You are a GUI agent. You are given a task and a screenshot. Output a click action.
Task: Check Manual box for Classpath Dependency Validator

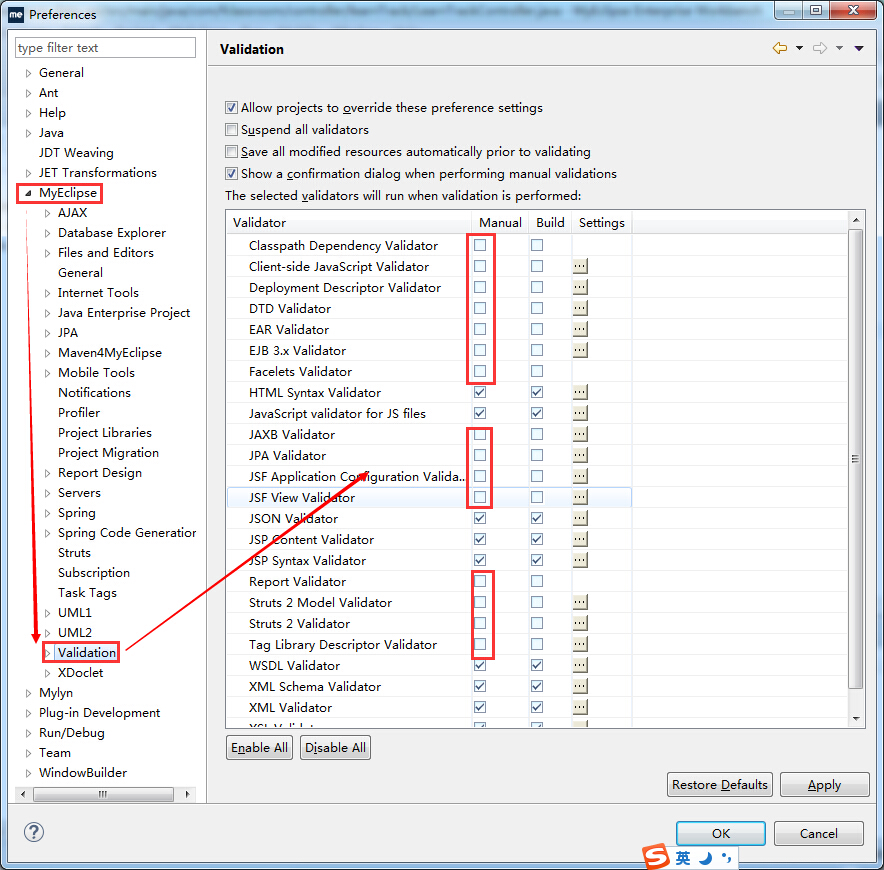(480, 245)
